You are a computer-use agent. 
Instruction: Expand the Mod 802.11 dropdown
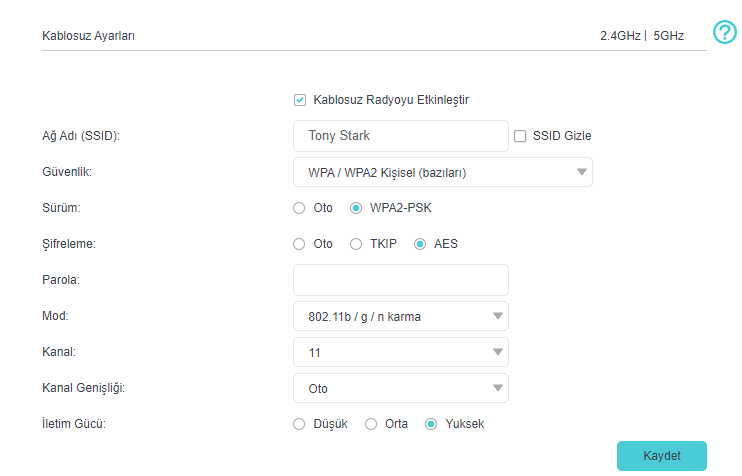pos(400,316)
